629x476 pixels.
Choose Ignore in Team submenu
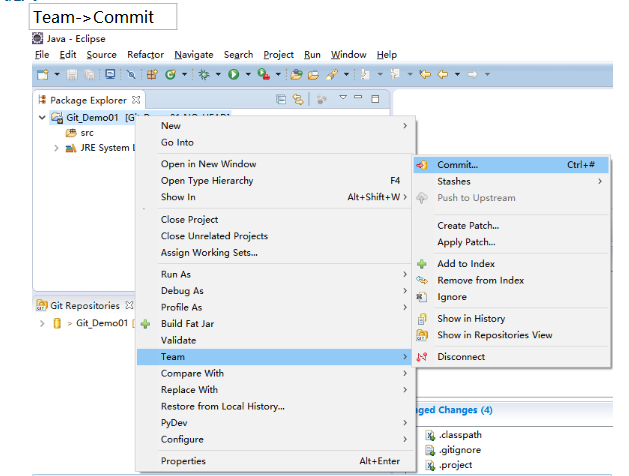click(x=511, y=297)
